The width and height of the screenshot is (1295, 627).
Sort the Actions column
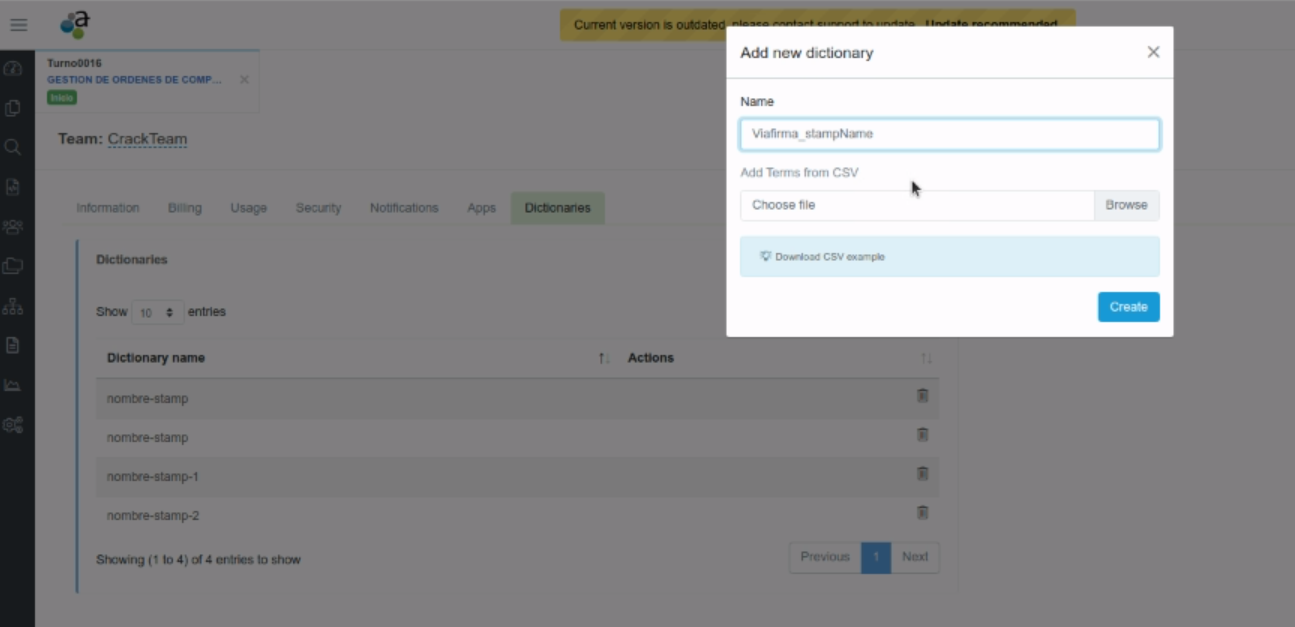pyautogui.click(x=926, y=358)
